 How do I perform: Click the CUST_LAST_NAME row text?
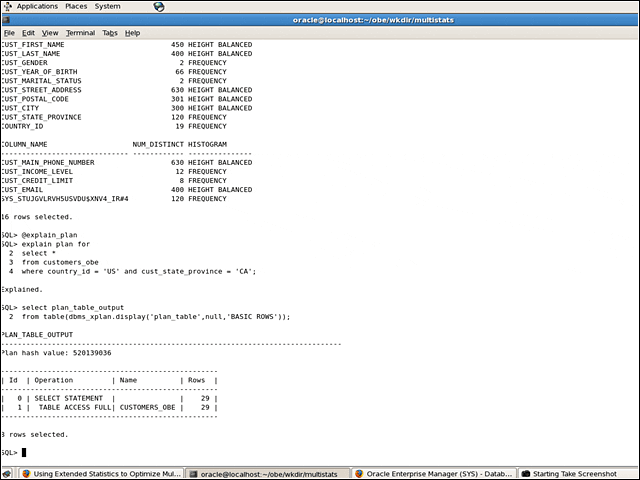click(127, 53)
